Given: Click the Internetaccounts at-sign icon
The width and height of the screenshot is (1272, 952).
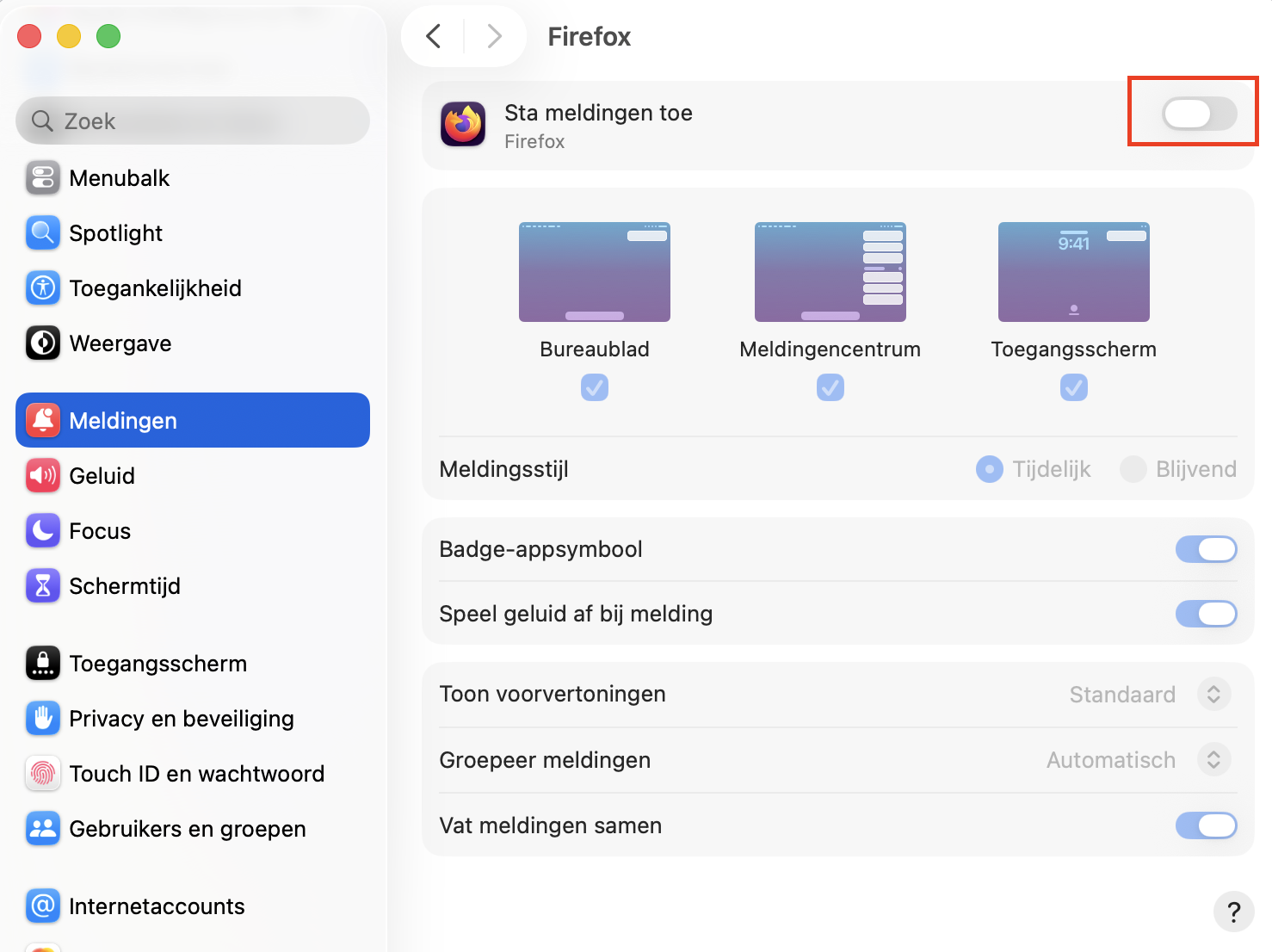Looking at the screenshot, I should pos(43,906).
